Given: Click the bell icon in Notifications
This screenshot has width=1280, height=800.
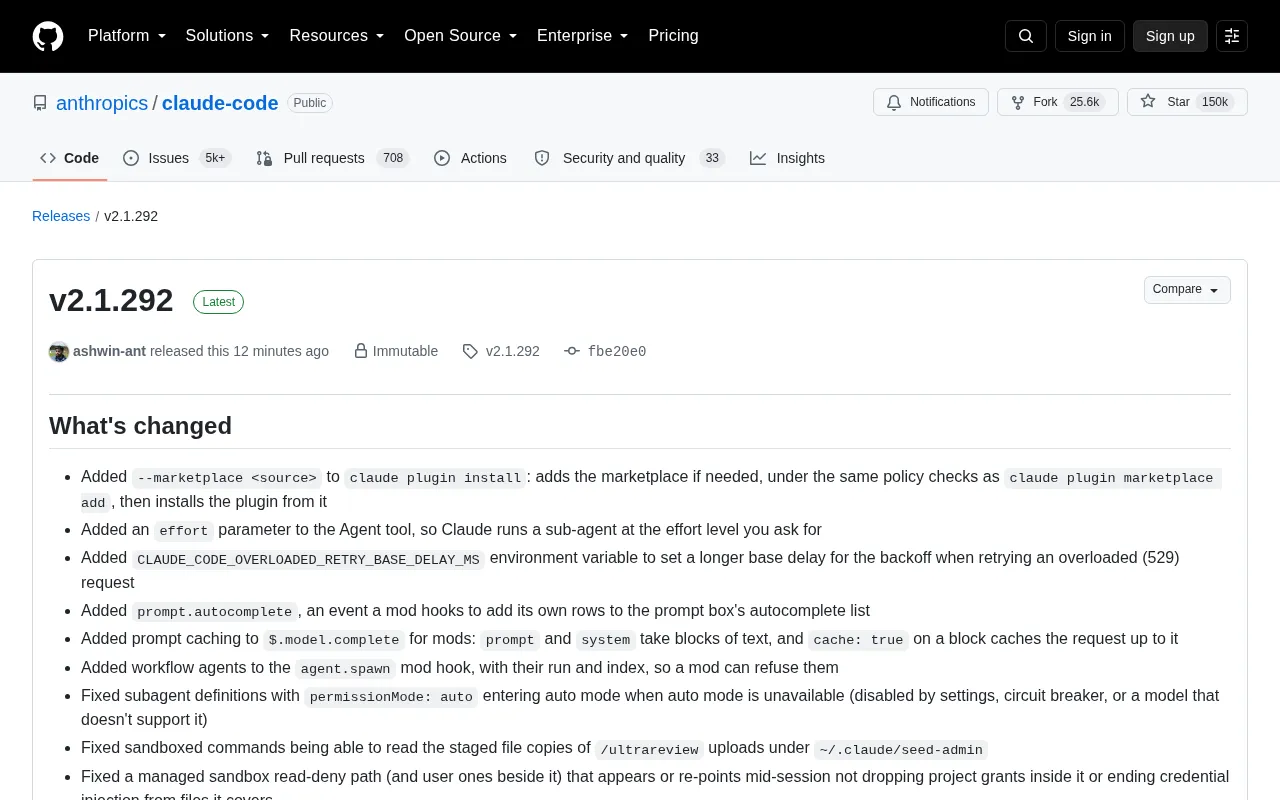Looking at the screenshot, I should tap(894, 102).
